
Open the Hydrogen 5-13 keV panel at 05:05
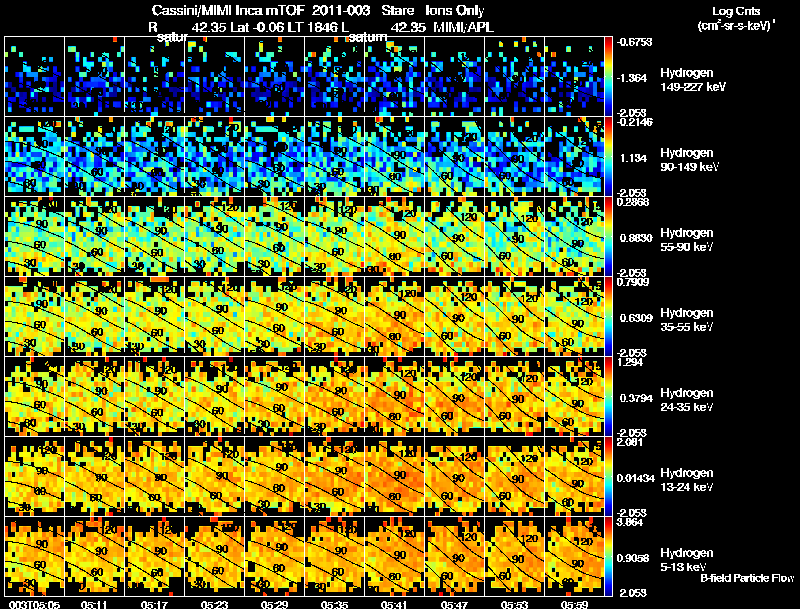point(35,556)
